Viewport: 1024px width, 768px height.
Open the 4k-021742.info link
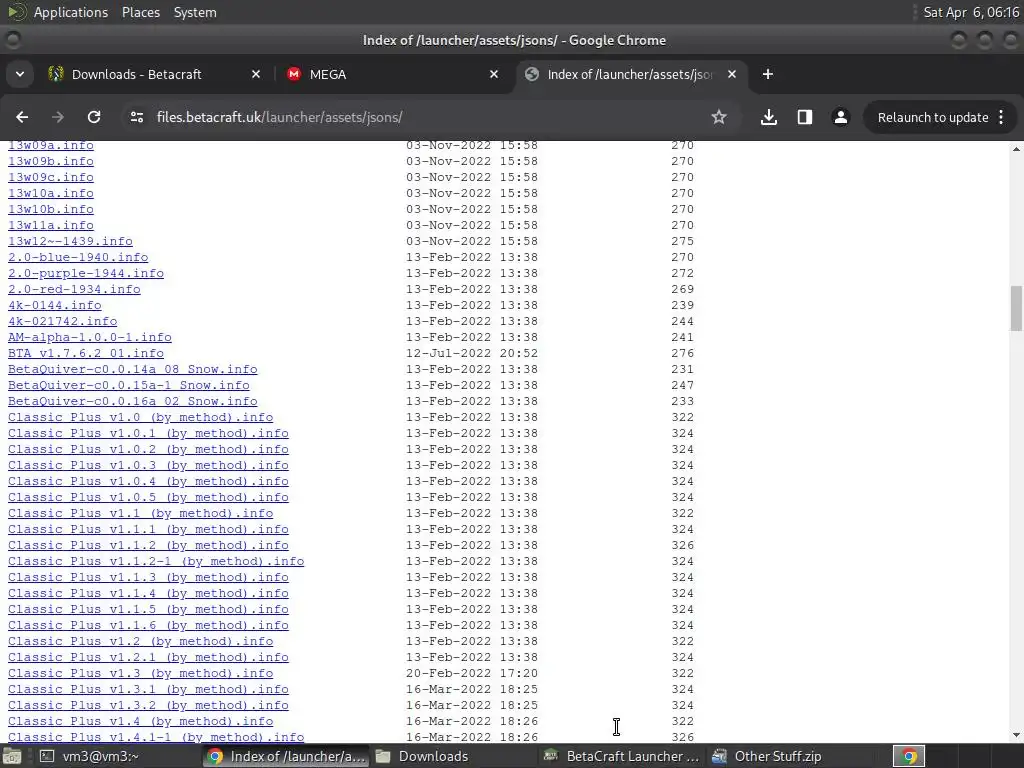click(63, 321)
